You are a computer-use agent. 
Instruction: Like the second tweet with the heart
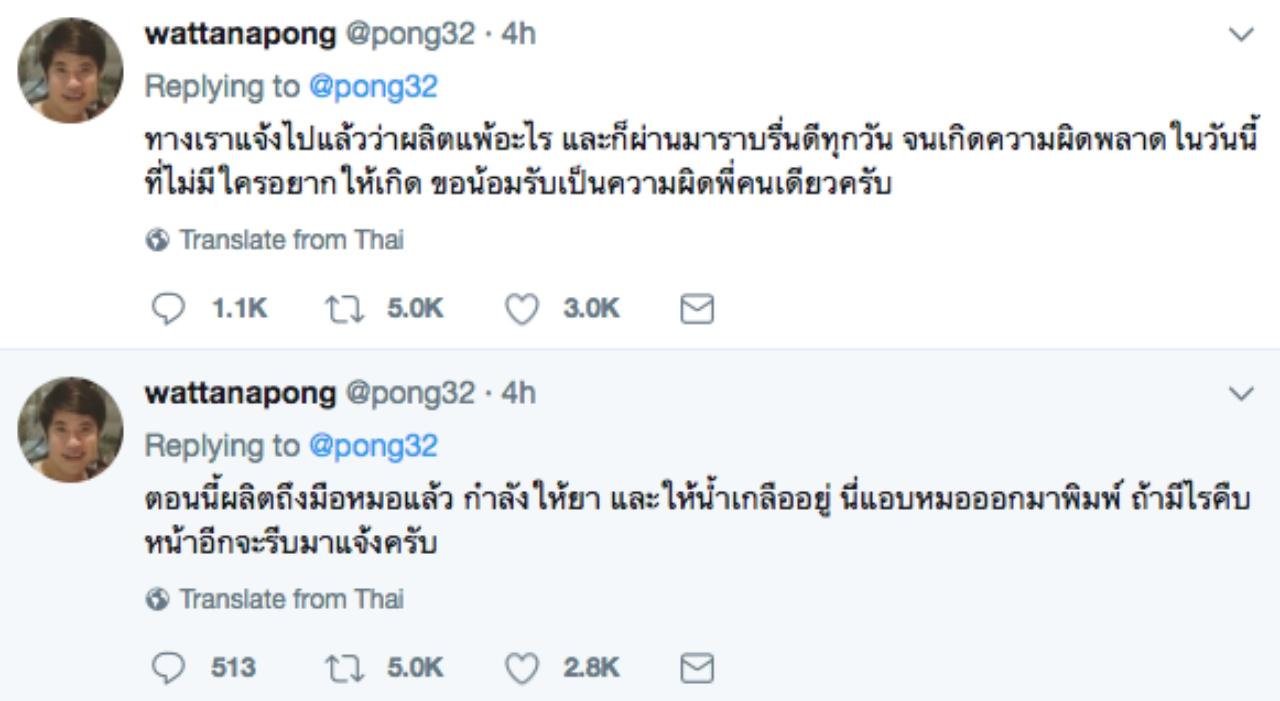pyautogui.click(x=521, y=667)
